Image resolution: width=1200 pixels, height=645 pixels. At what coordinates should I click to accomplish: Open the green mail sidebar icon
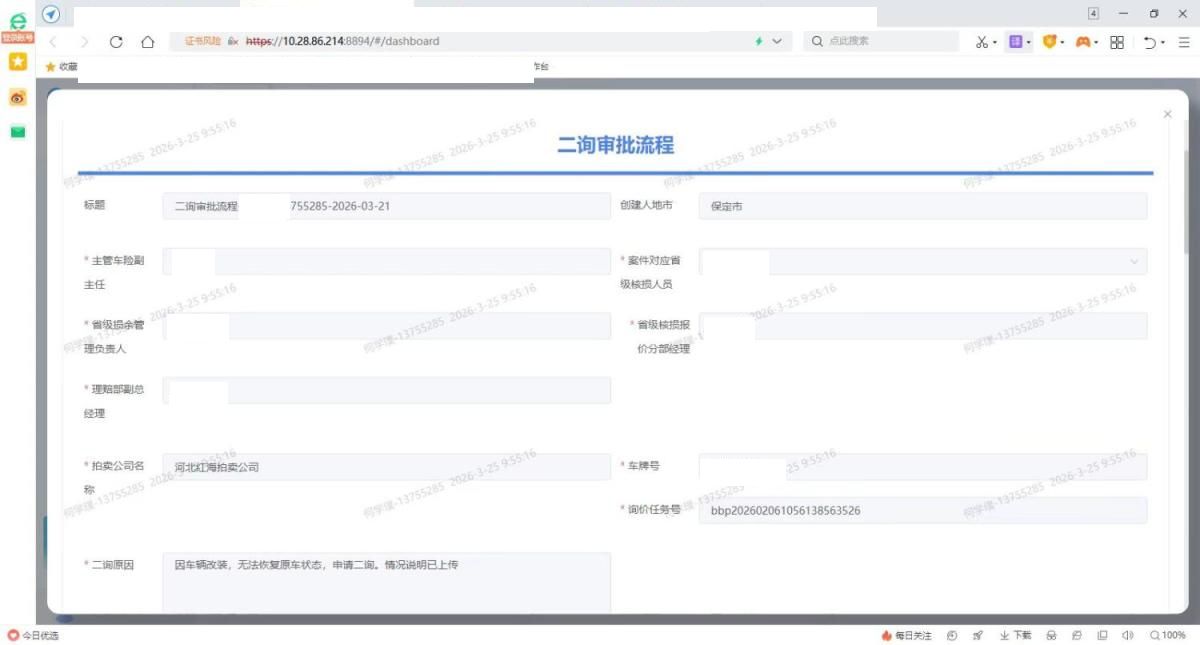point(17,132)
